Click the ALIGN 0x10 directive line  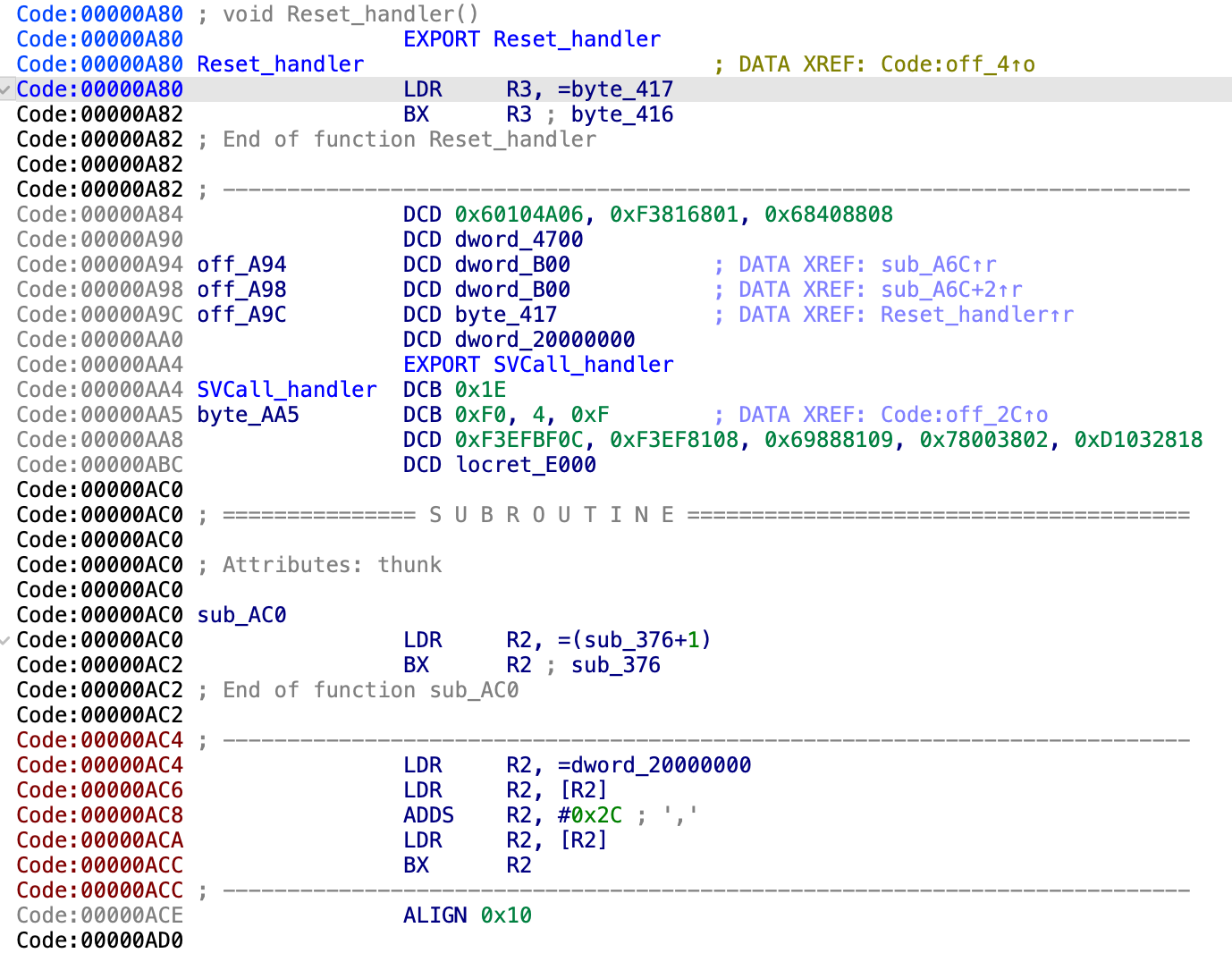(467, 915)
